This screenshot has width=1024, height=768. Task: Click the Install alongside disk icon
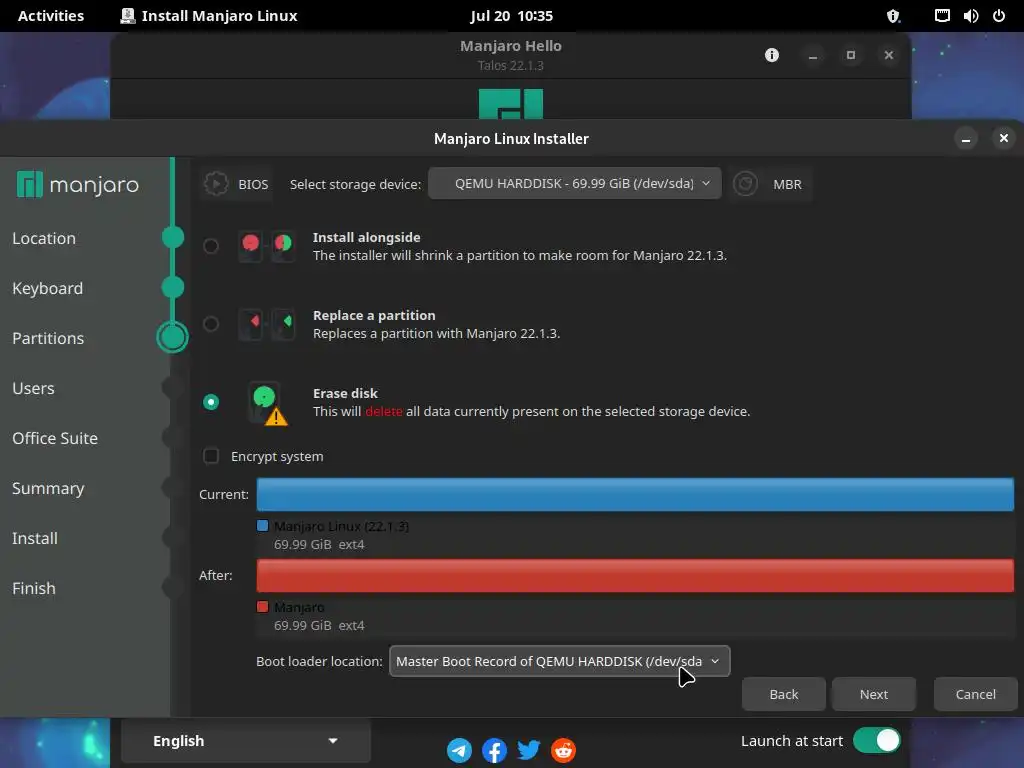[x=266, y=246]
